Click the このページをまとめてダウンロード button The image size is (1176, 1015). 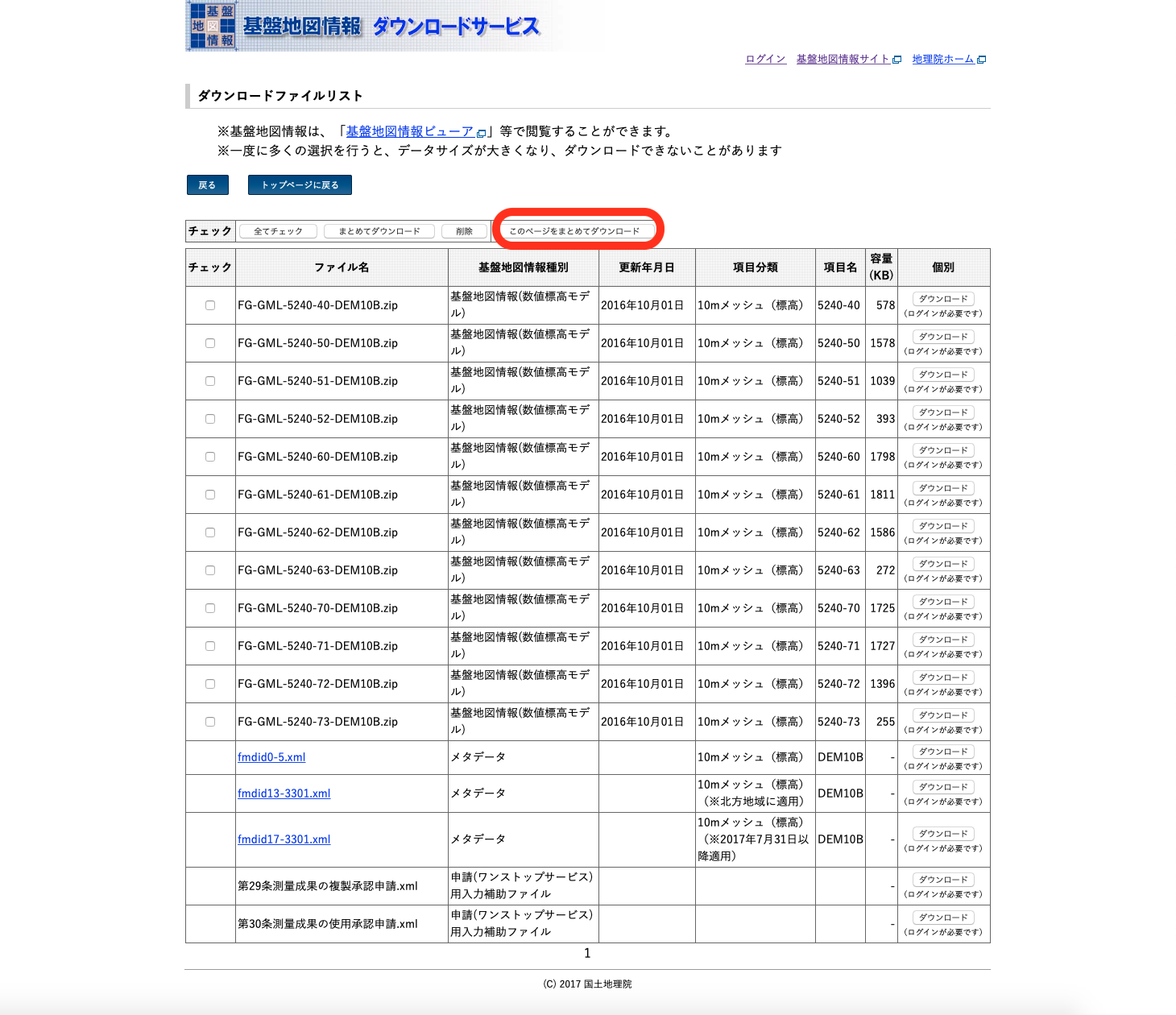coord(578,230)
